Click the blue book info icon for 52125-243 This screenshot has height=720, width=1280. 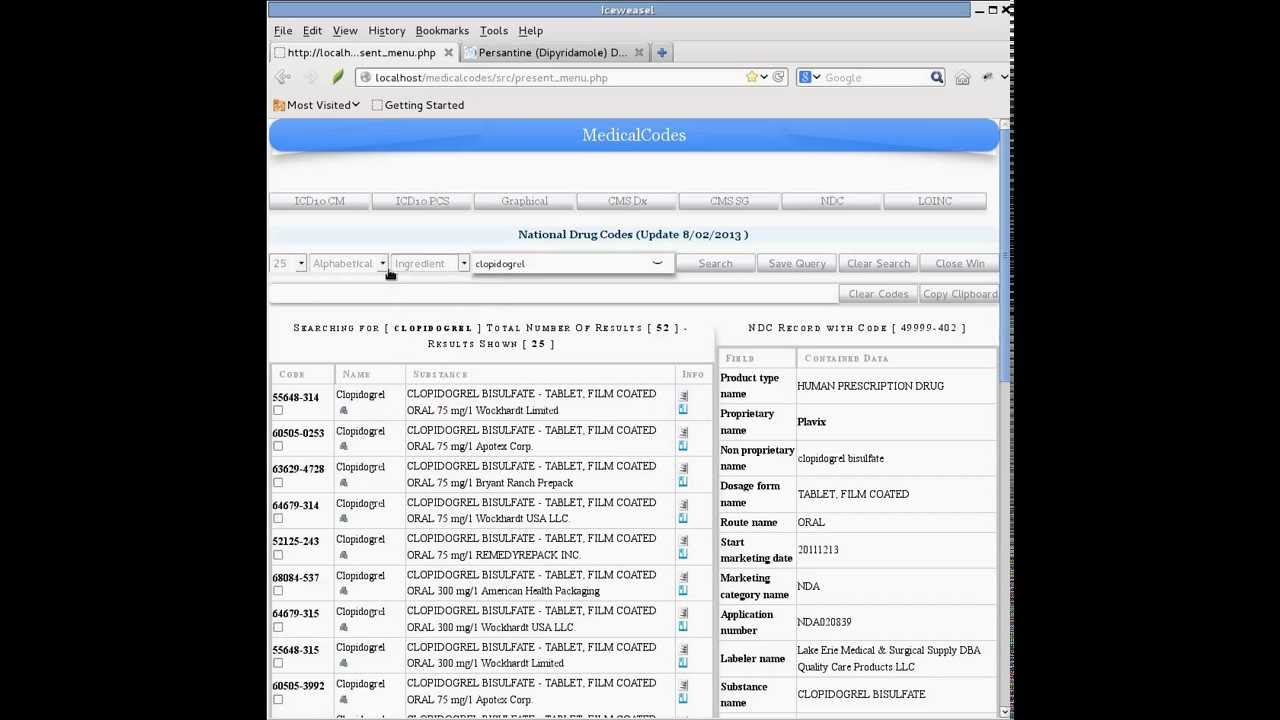684,554
